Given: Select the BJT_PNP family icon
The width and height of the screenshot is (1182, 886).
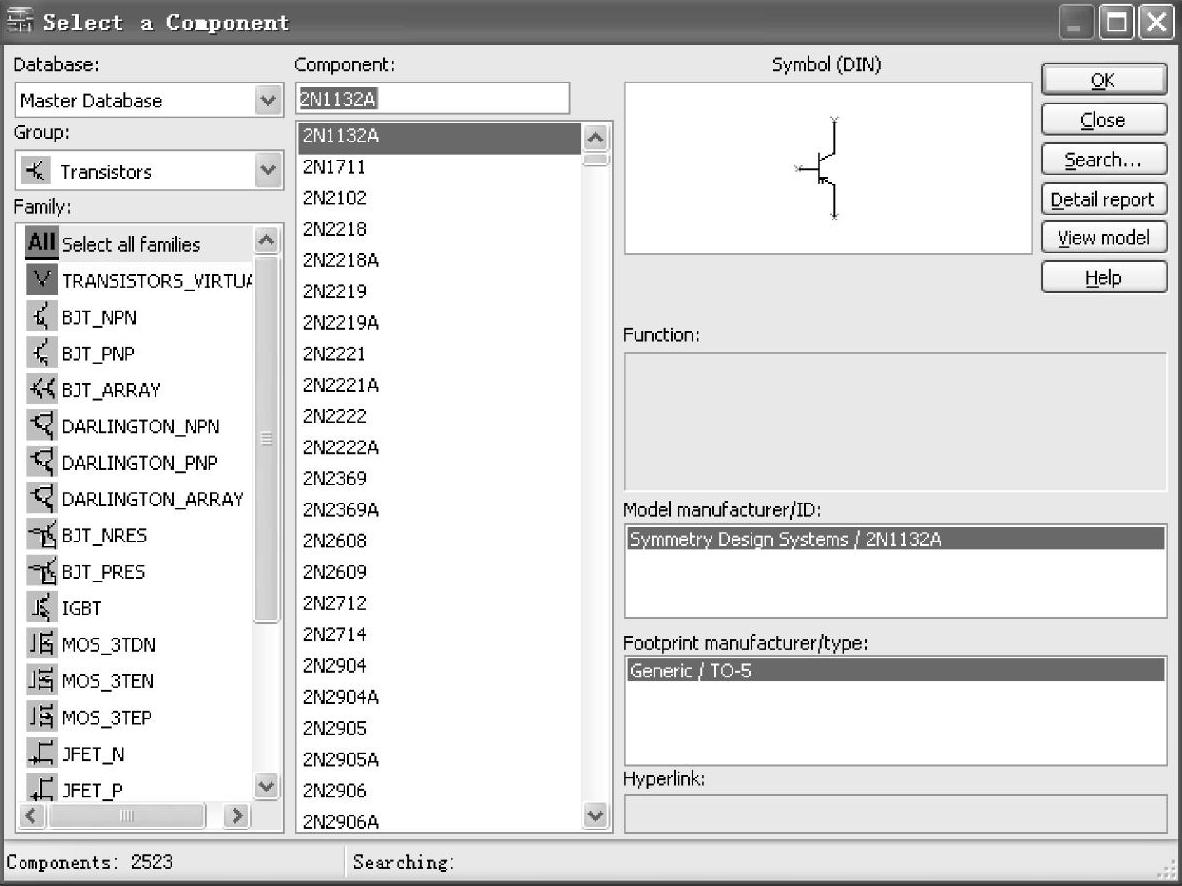Looking at the screenshot, I should click(41, 354).
